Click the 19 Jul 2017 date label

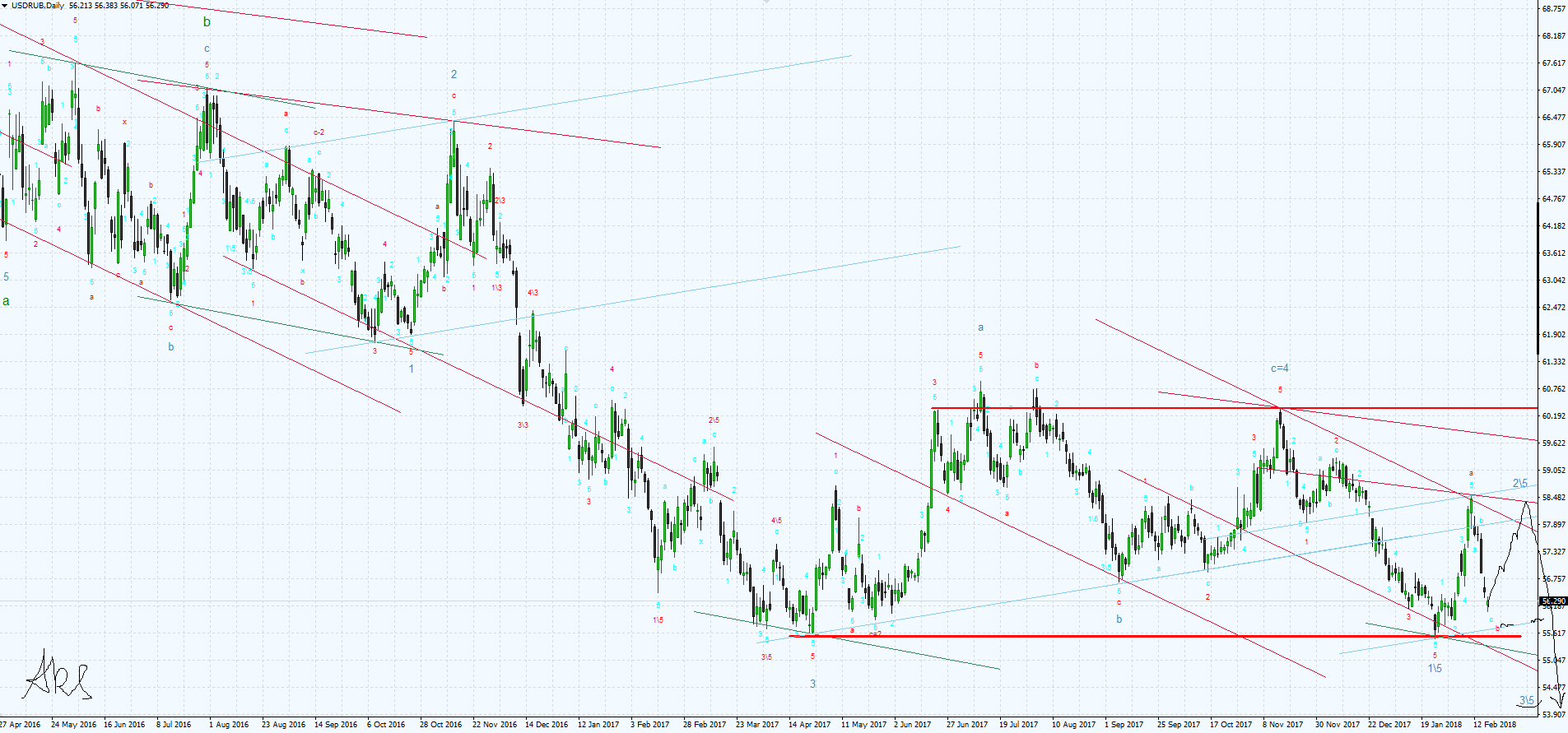1019,725
